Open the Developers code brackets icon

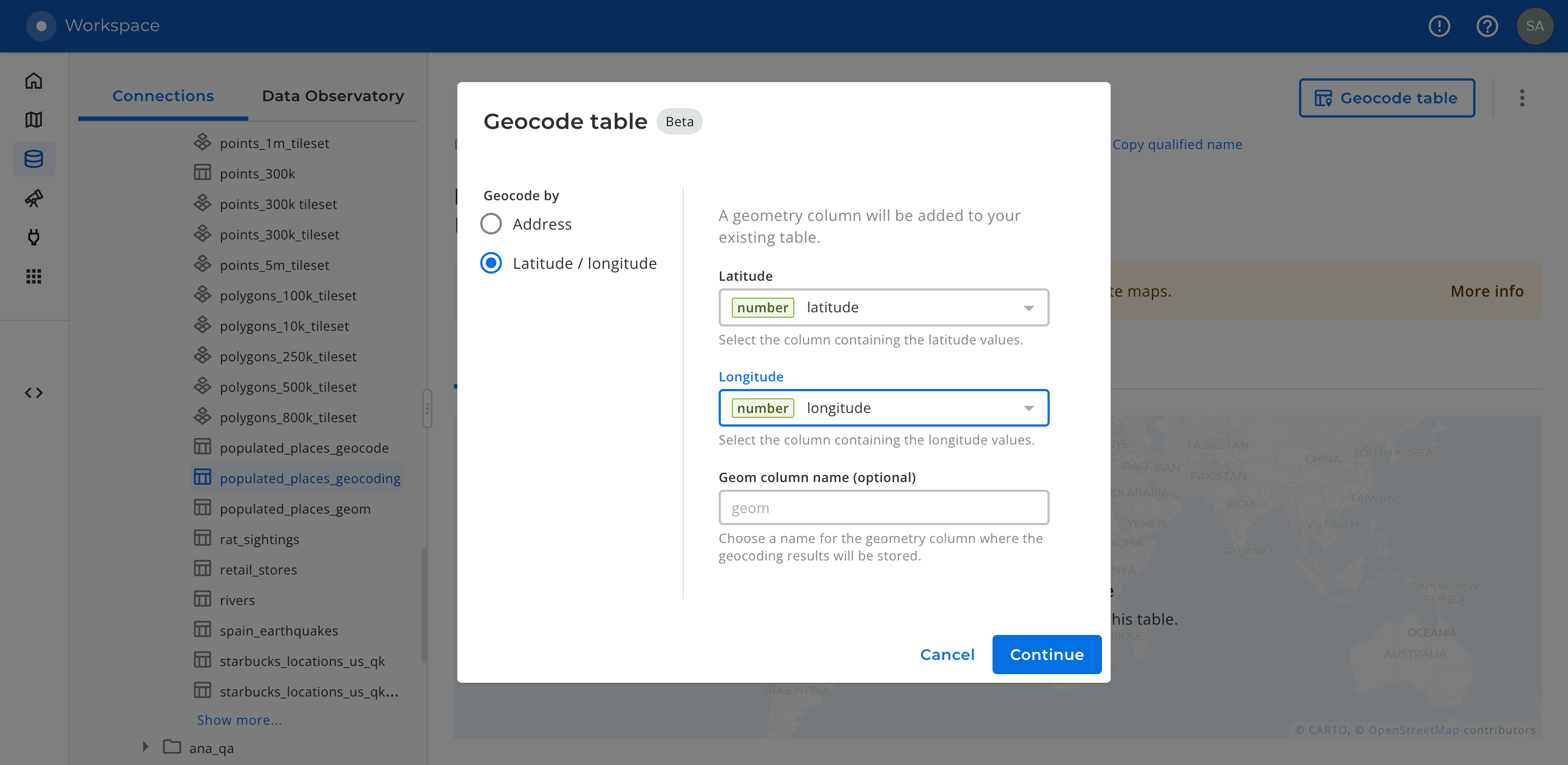[x=33, y=393]
